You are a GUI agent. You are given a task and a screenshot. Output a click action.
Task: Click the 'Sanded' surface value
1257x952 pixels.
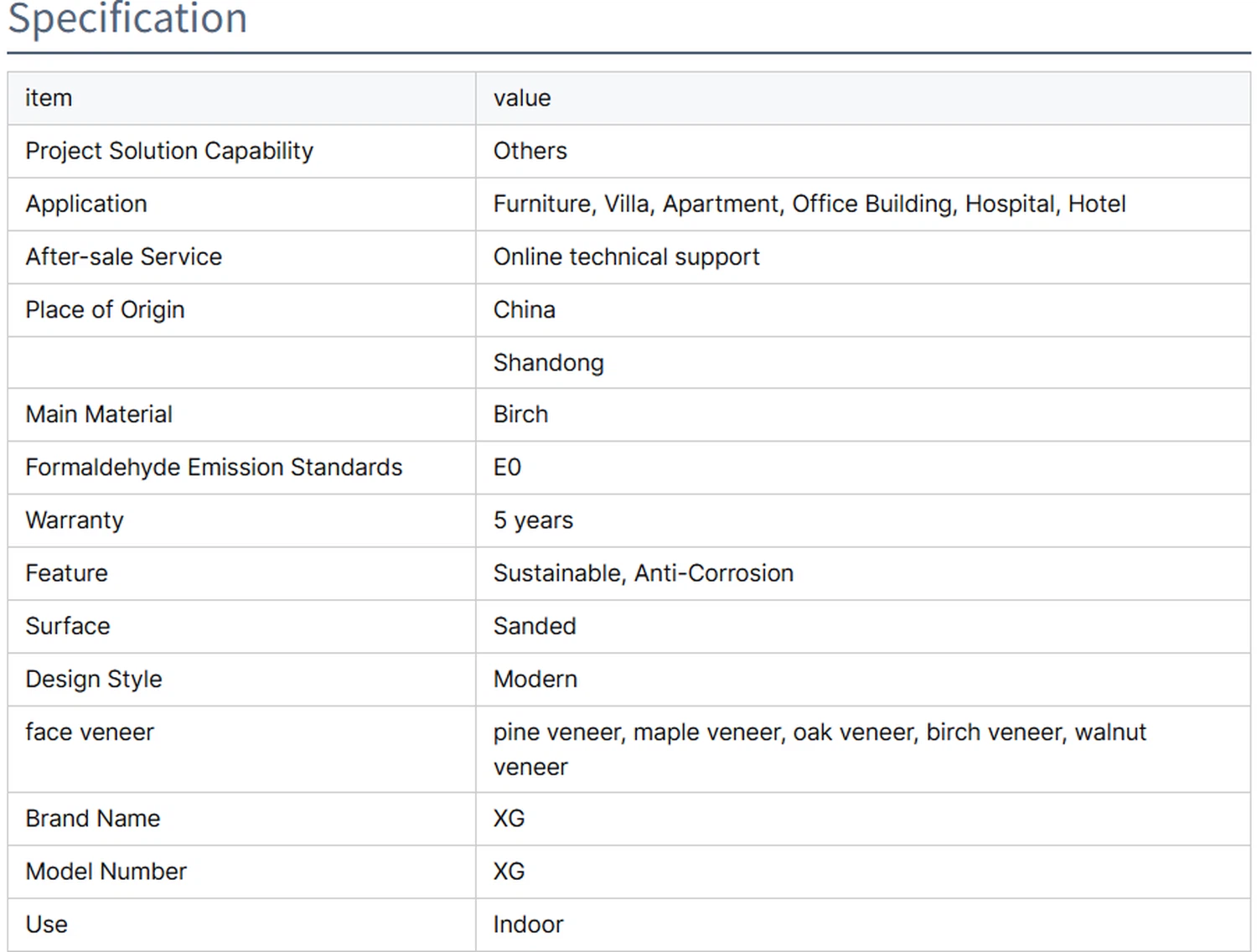pos(534,626)
